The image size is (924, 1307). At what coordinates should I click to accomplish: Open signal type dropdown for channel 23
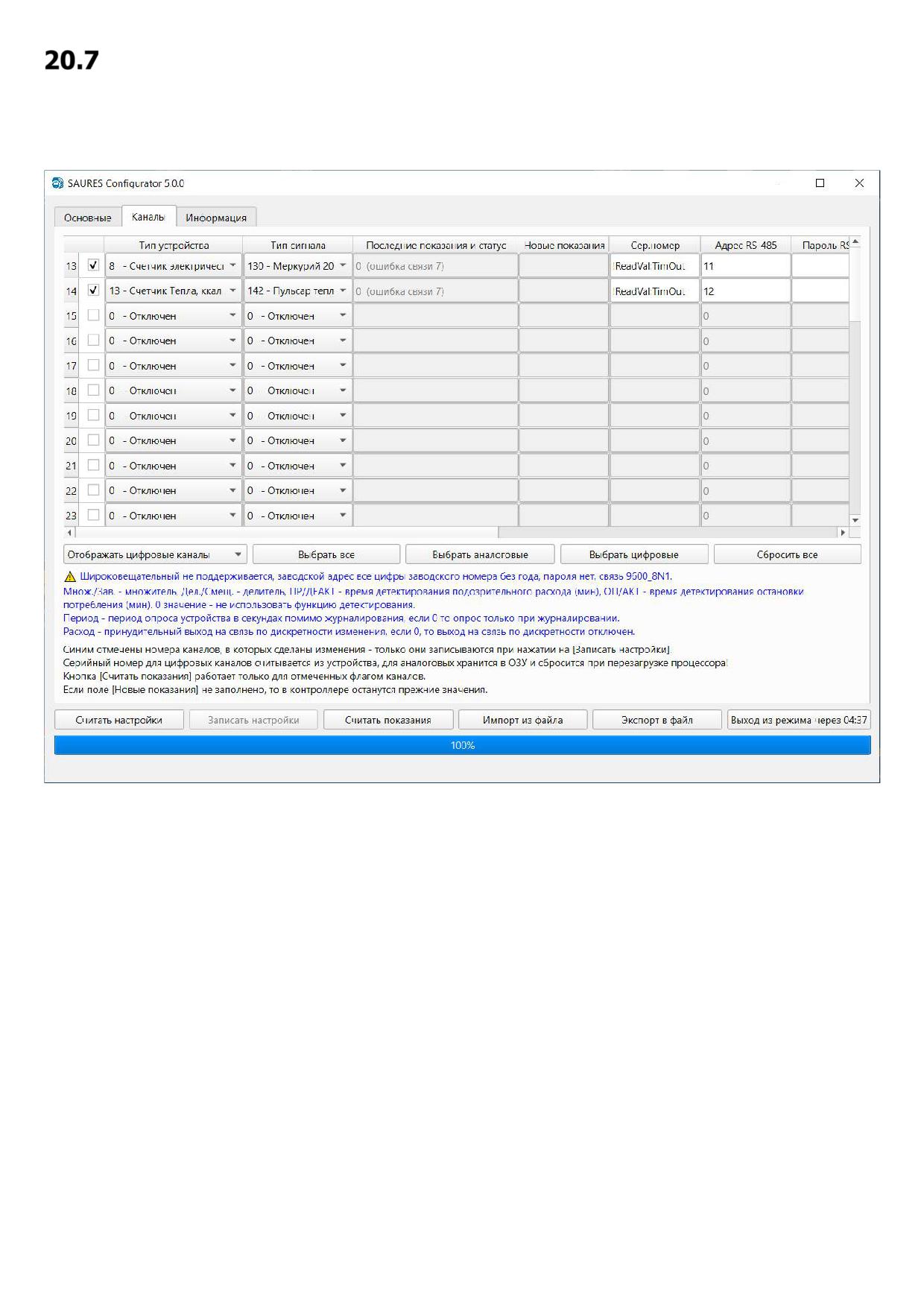pos(297,516)
